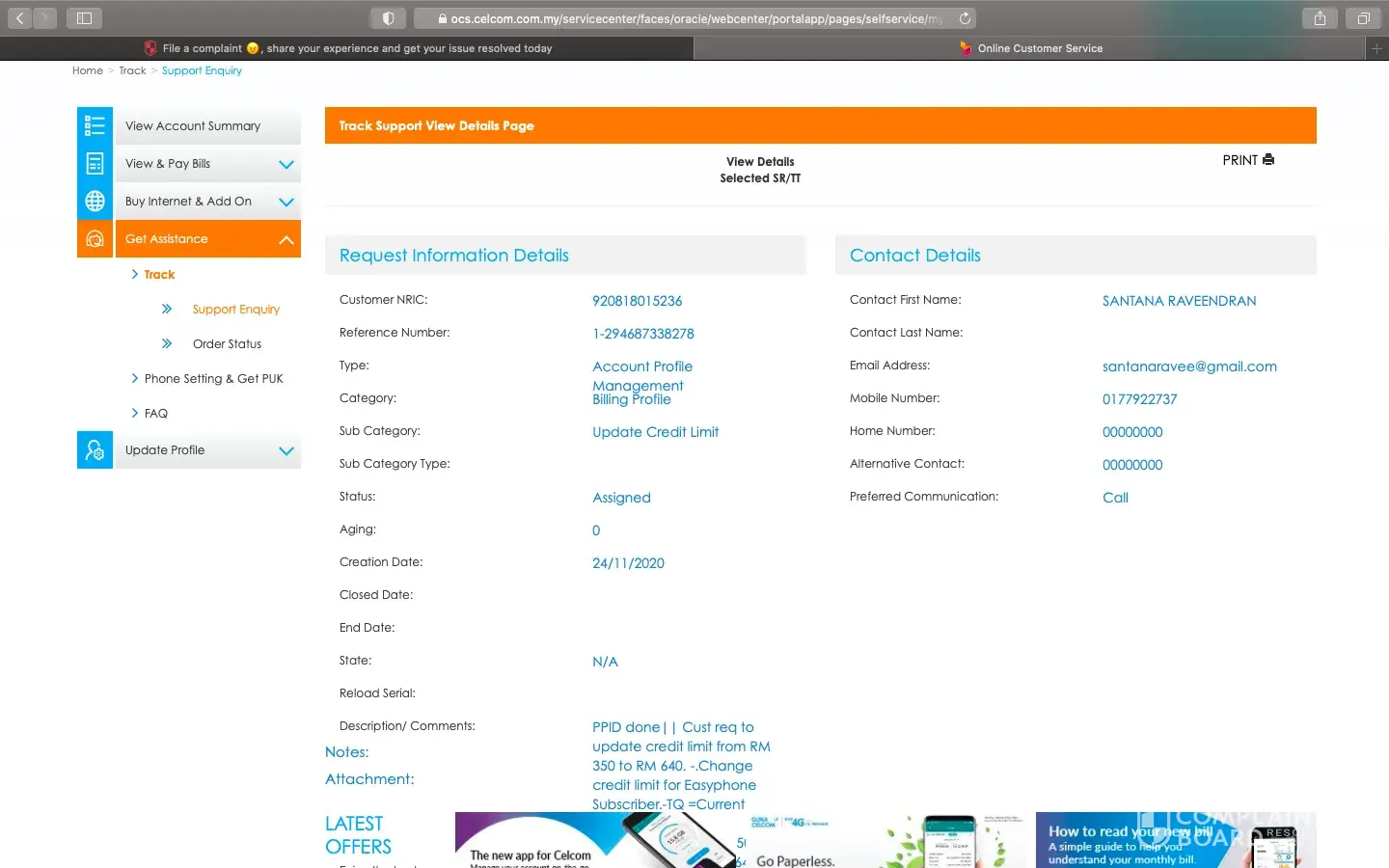Open Phone Setting & Get PUK
This screenshot has height=868, width=1389.
213,379
